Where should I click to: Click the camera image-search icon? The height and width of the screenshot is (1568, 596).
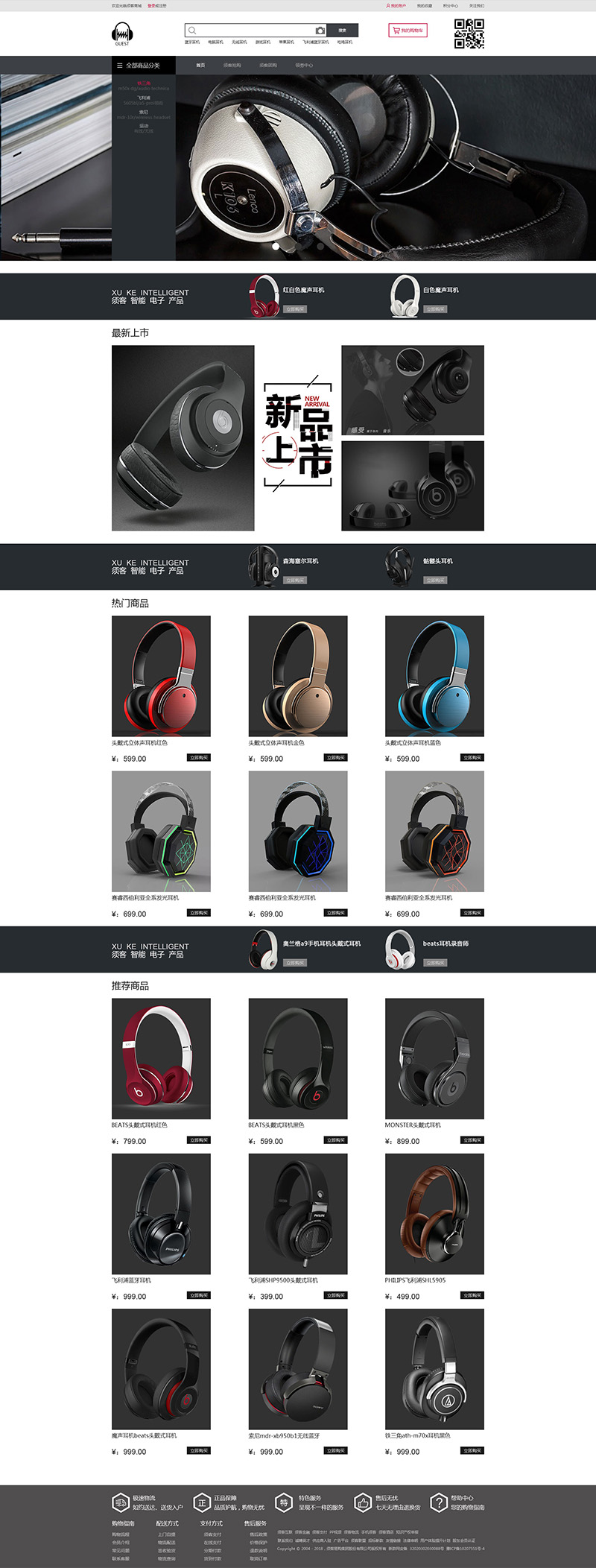[x=320, y=31]
